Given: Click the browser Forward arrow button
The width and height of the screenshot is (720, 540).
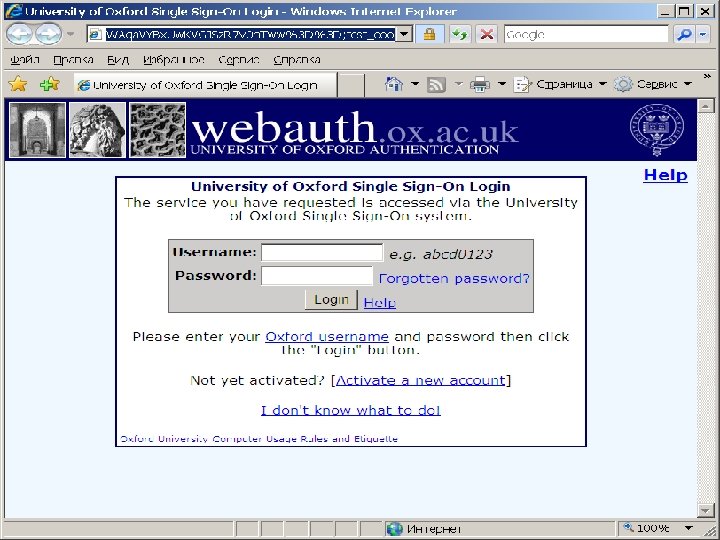Looking at the screenshot, I should coord(49,34).
